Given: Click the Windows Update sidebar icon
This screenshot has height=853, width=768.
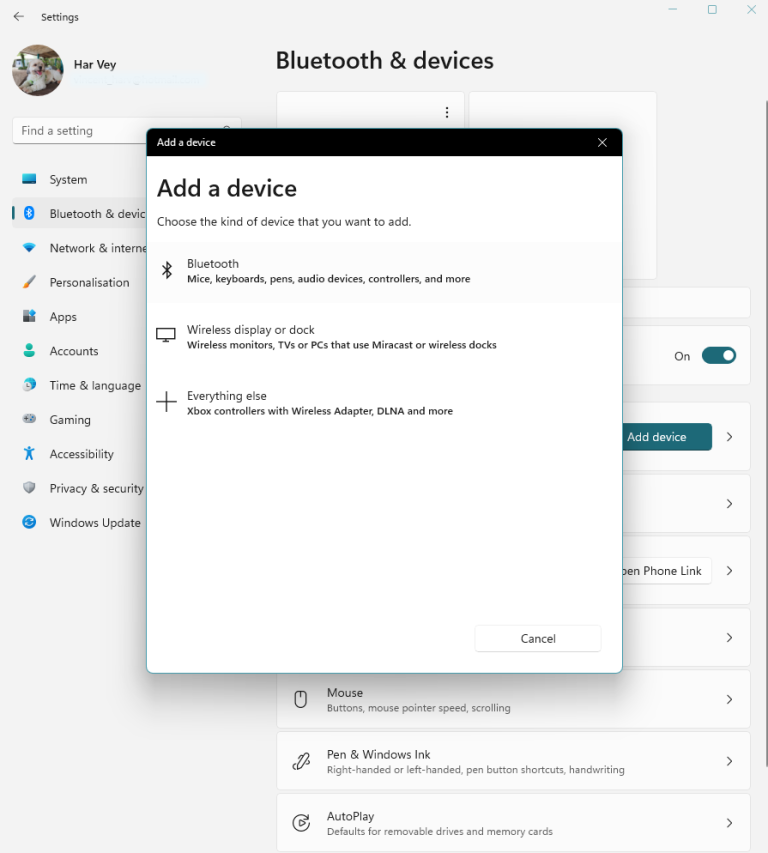Looking at the screenshot, I should (x=29, y=522).
